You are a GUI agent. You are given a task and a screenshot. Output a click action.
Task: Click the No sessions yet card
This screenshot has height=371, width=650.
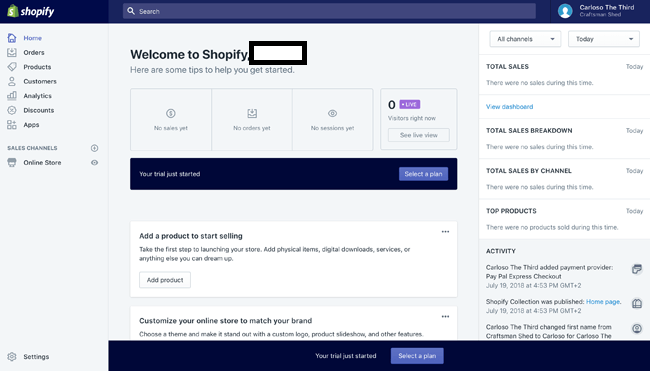coord(332,119)
